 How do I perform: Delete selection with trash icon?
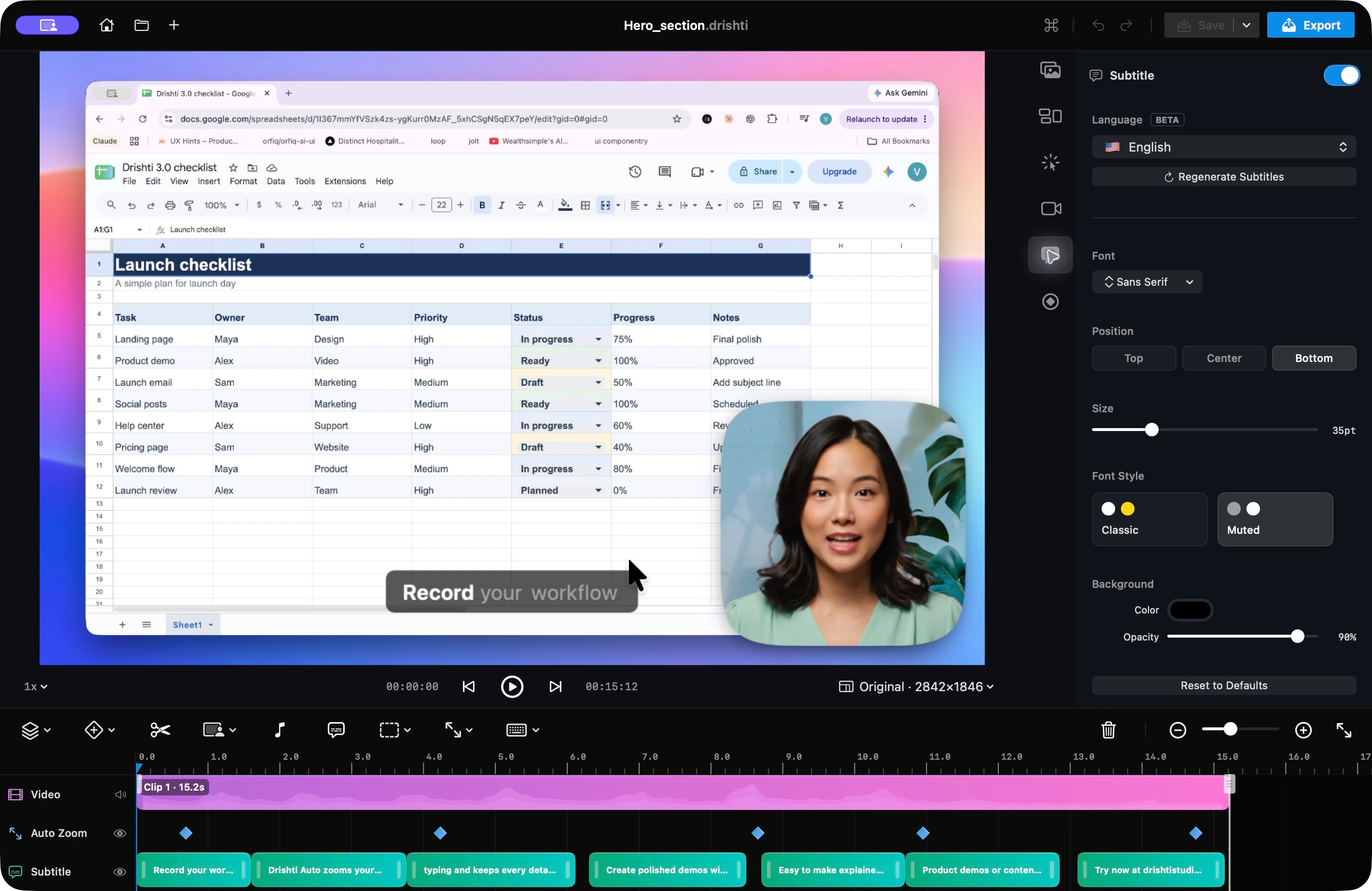click(x=1108, y=730)
